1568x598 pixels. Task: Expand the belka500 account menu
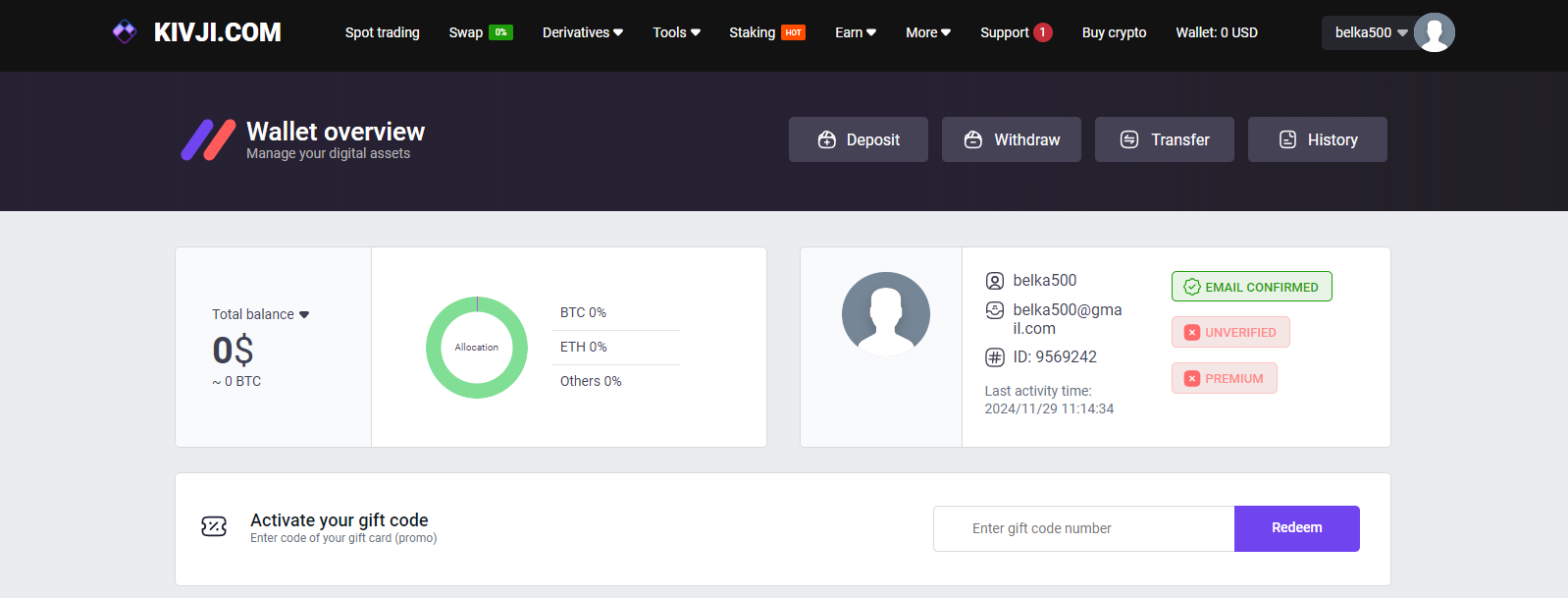[1370, 32]
